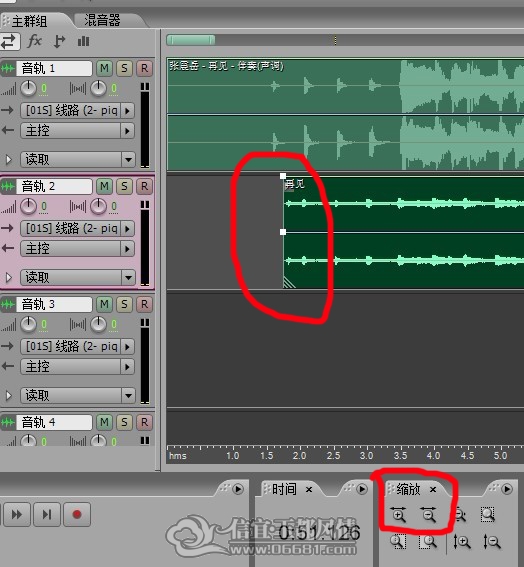
Task: Arm 音轨 4 for record with R
Action: click(x=144, y=422)
